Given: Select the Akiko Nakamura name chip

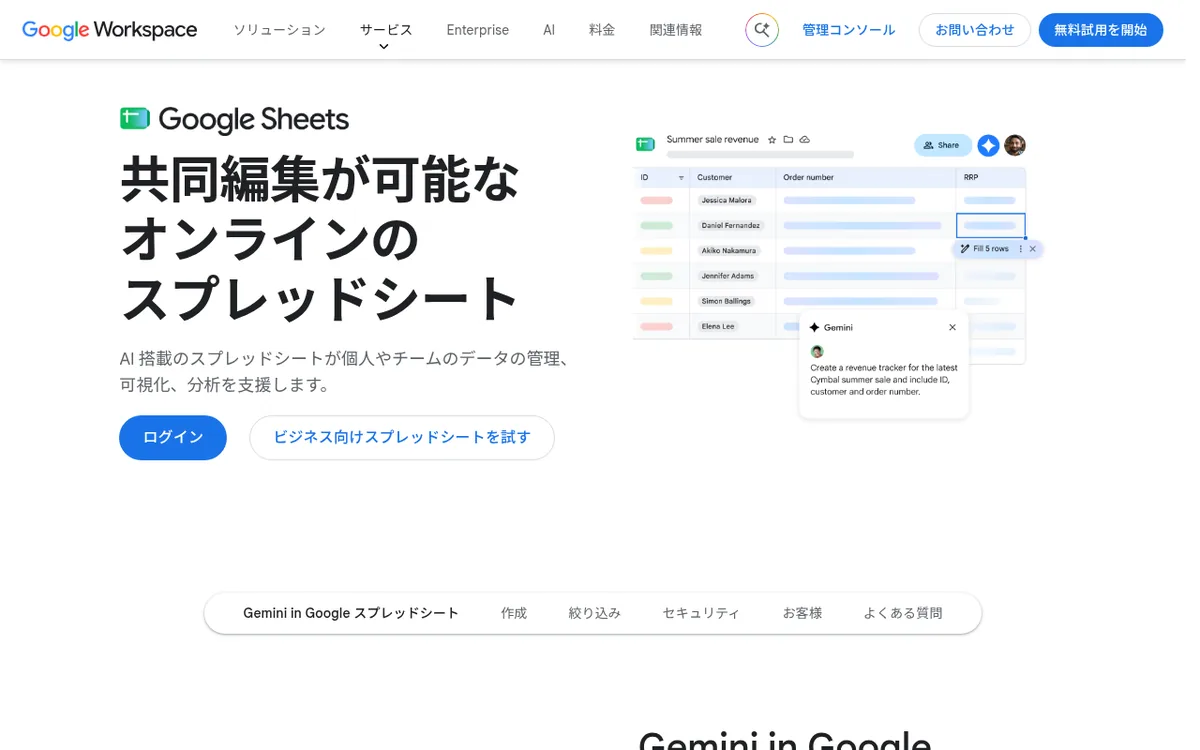Looking at the screenshot, I should point(730,250).
